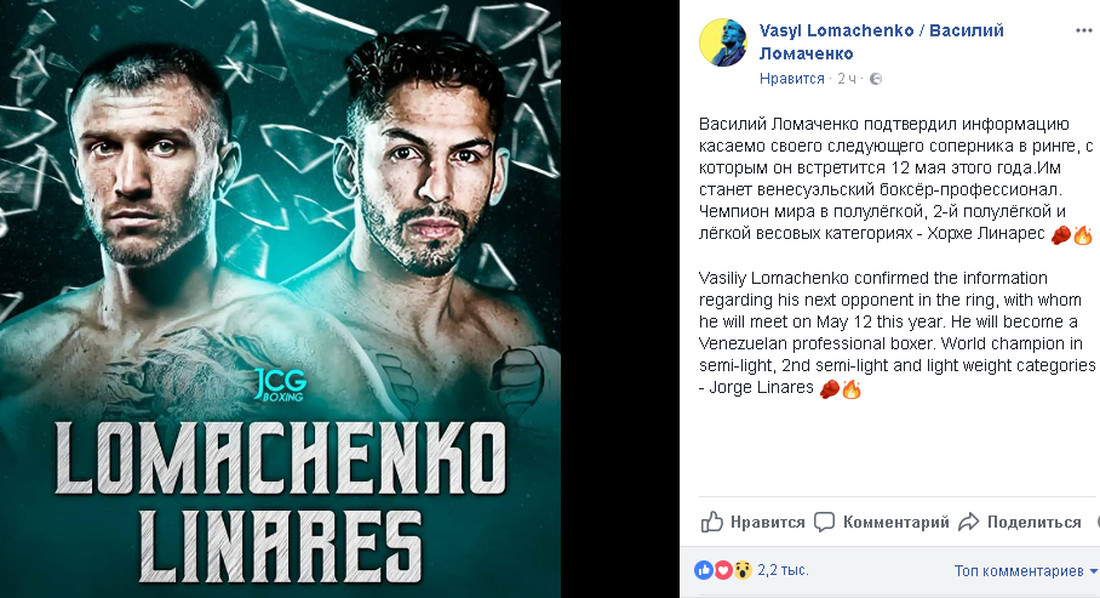Expand the Топ комментариев sorting dropdown
1100x598 pixels.
[x=1023, y=571]
